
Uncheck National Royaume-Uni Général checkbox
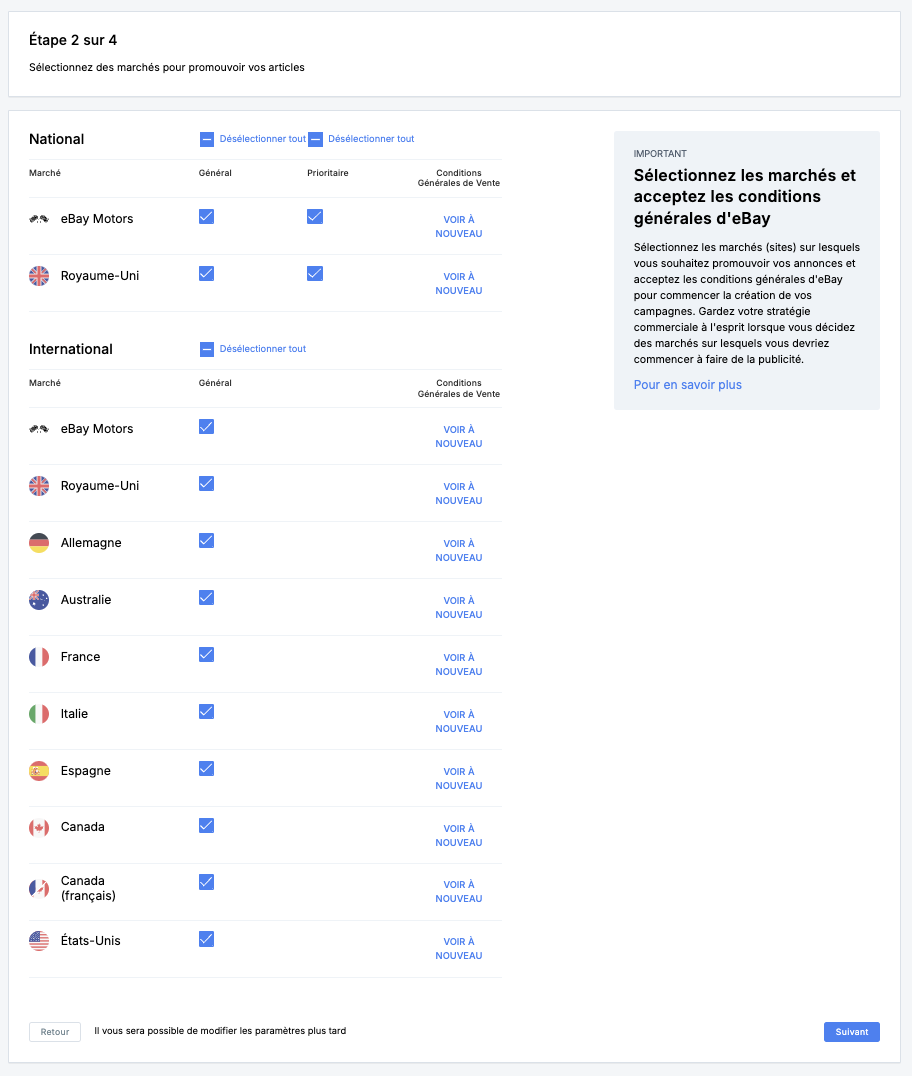pyautogui.click(x=207, y=274)
